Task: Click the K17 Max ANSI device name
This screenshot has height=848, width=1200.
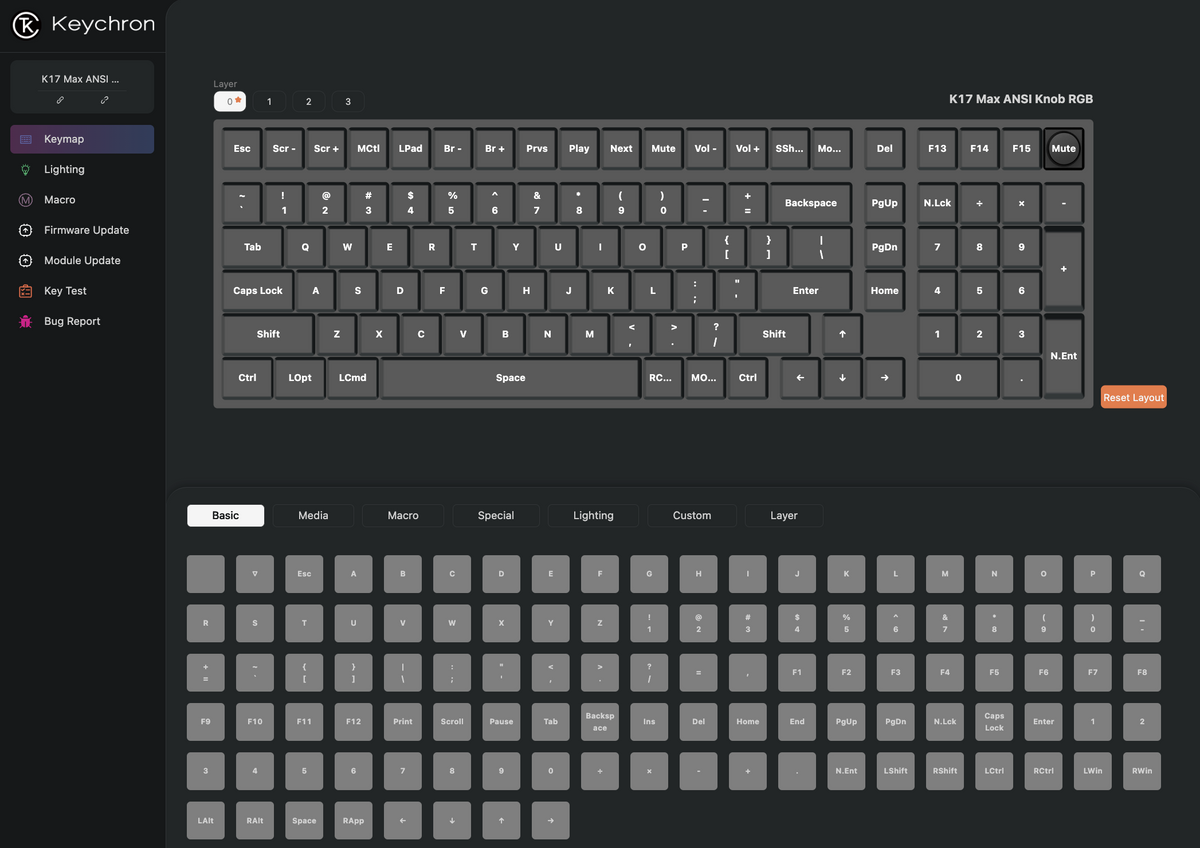Action: tap(80, 78)
